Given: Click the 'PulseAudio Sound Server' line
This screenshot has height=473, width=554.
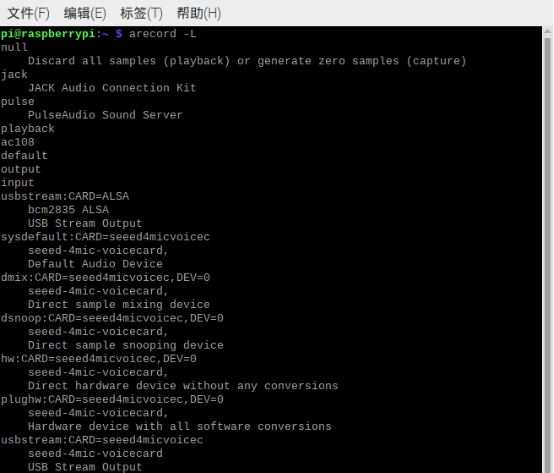Looking at the screenshot, I should (x=105, y=115).
